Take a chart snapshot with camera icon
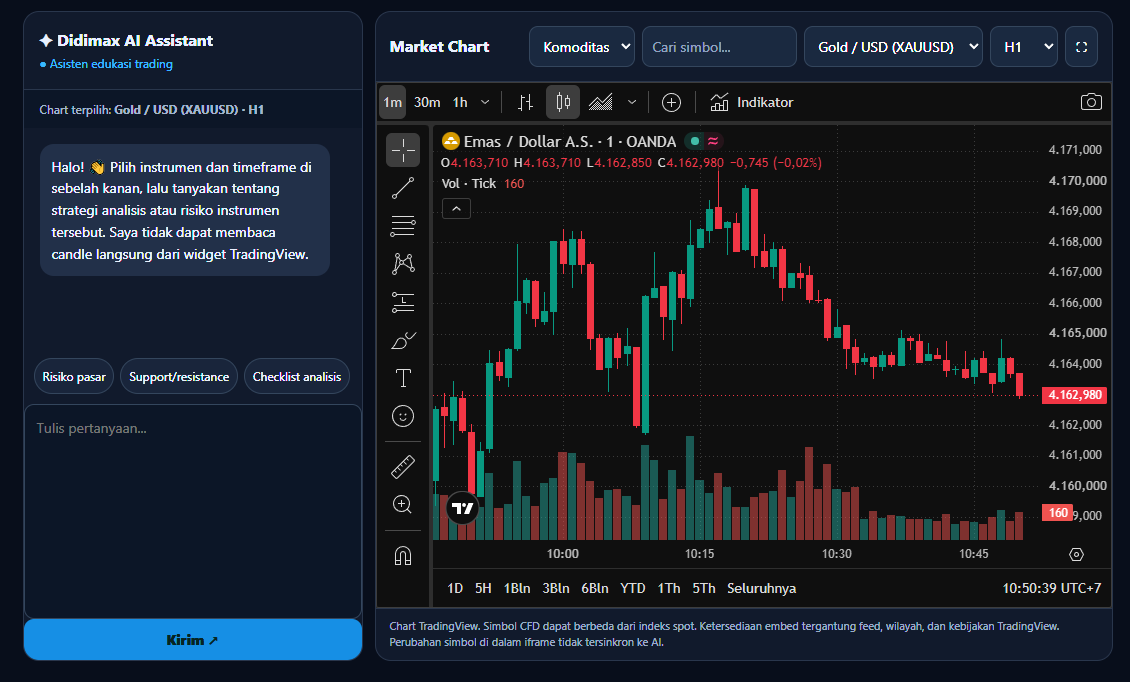Image resolution: width=1130 pixels, height=682 pixels. (1091, 102)
